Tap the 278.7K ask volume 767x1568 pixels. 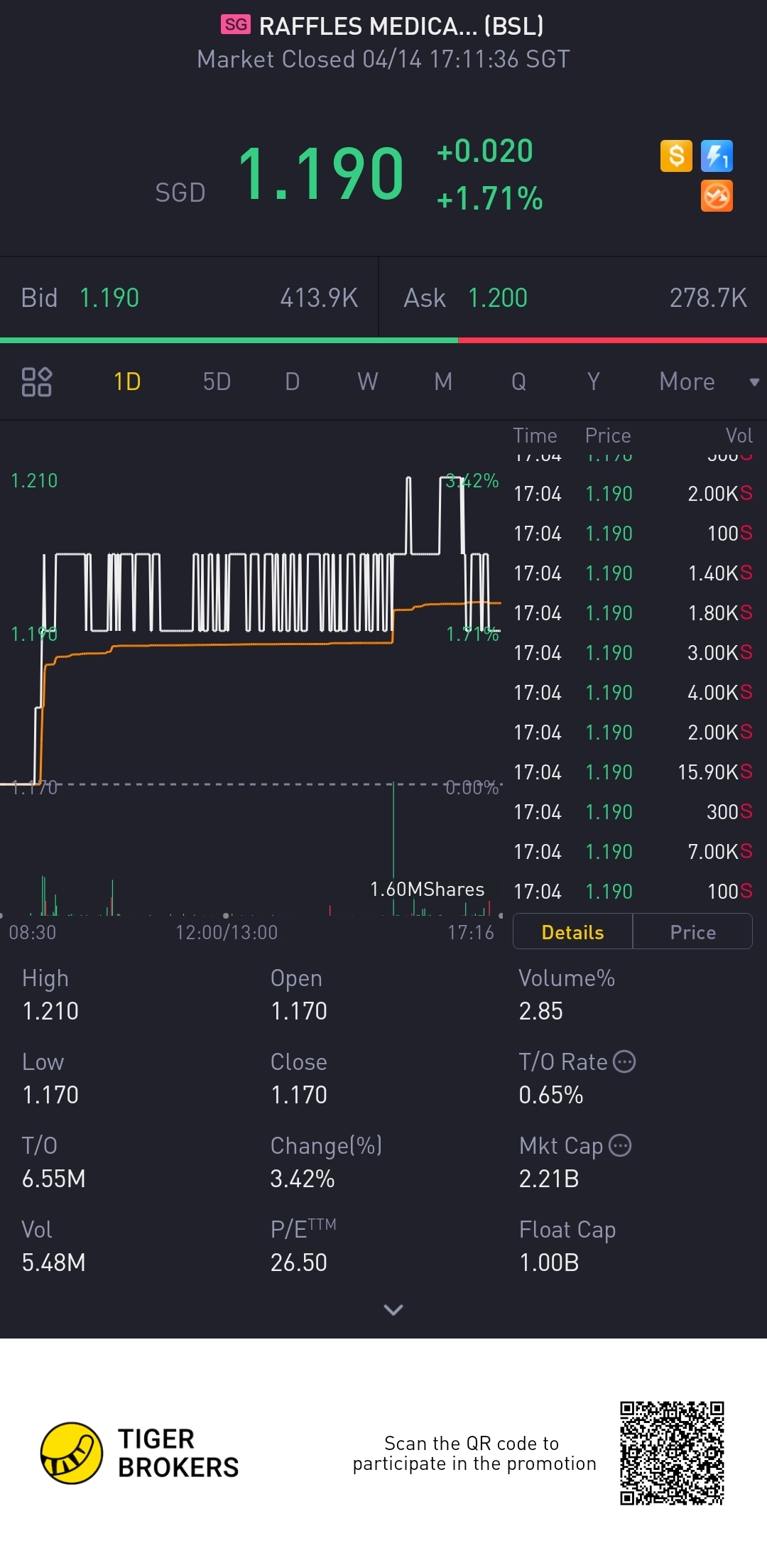708,298
